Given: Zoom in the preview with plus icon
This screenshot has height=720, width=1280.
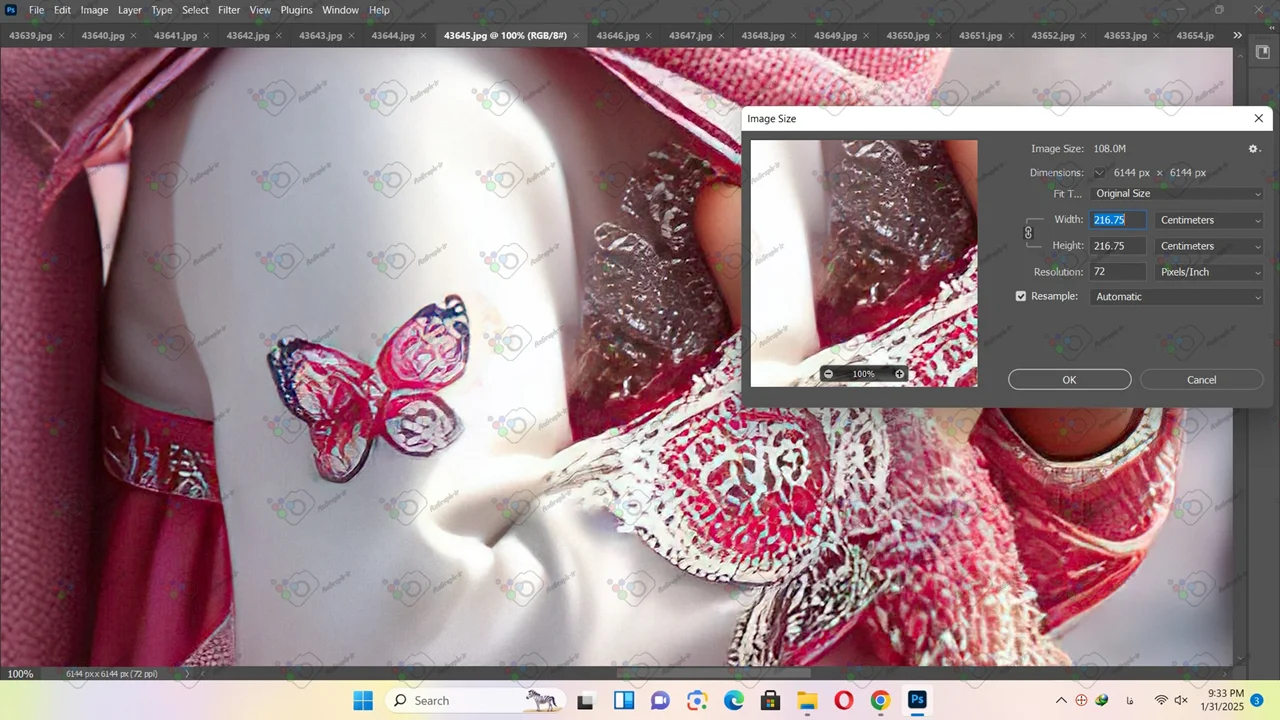Looking at the screenshot, I should tap(899, 374).
